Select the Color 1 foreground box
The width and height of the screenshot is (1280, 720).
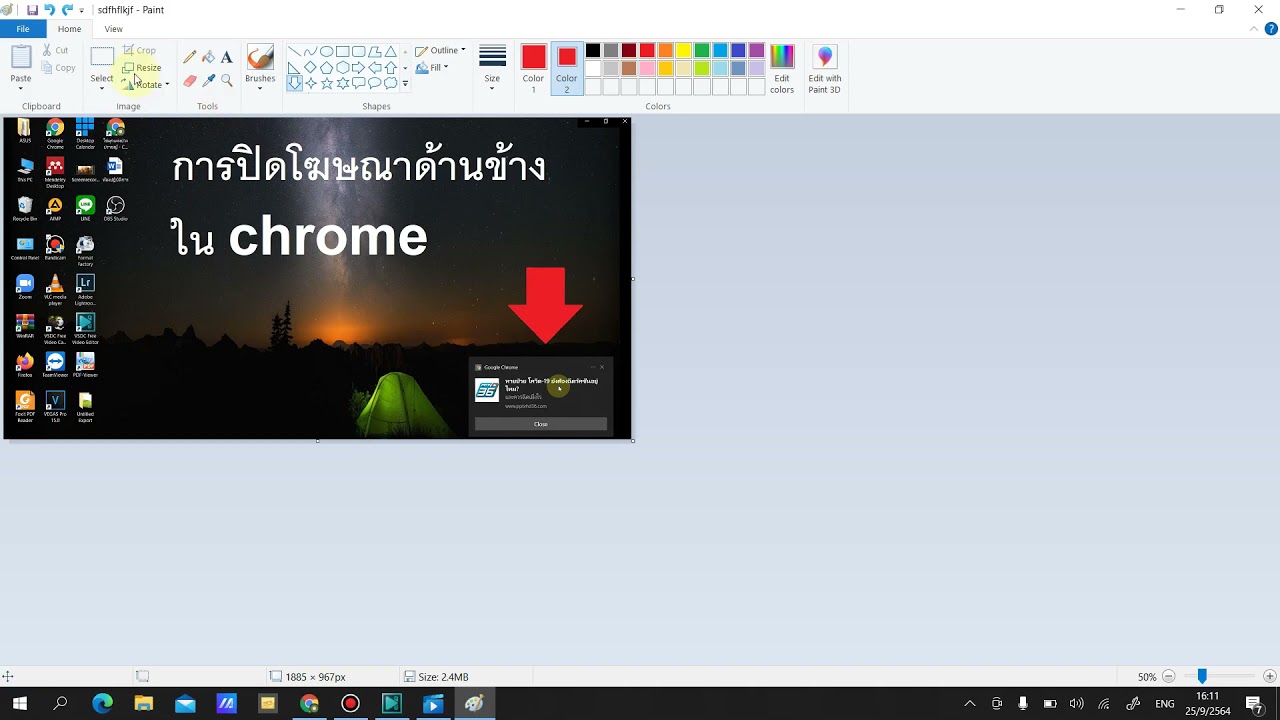(x=533, y=69)
